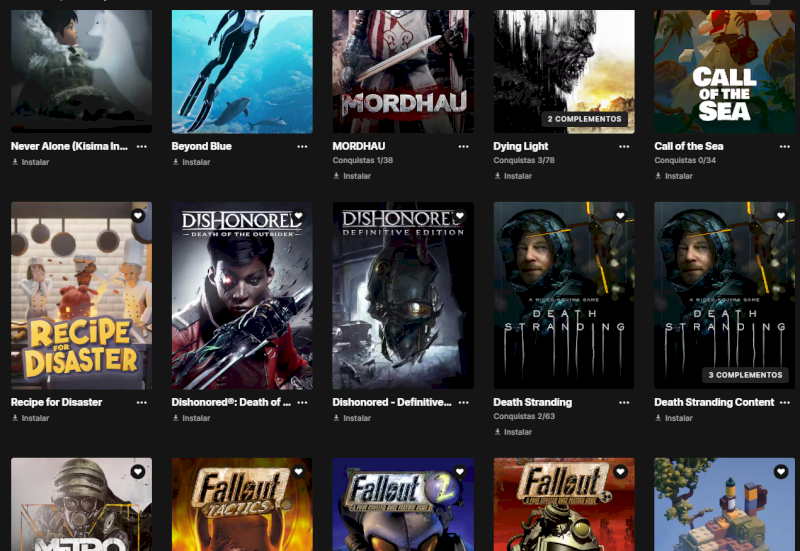
Task: Click 'Conquistas 1/38' under MORDHAU
Action: pyautogui.click(x=363, y=160)
